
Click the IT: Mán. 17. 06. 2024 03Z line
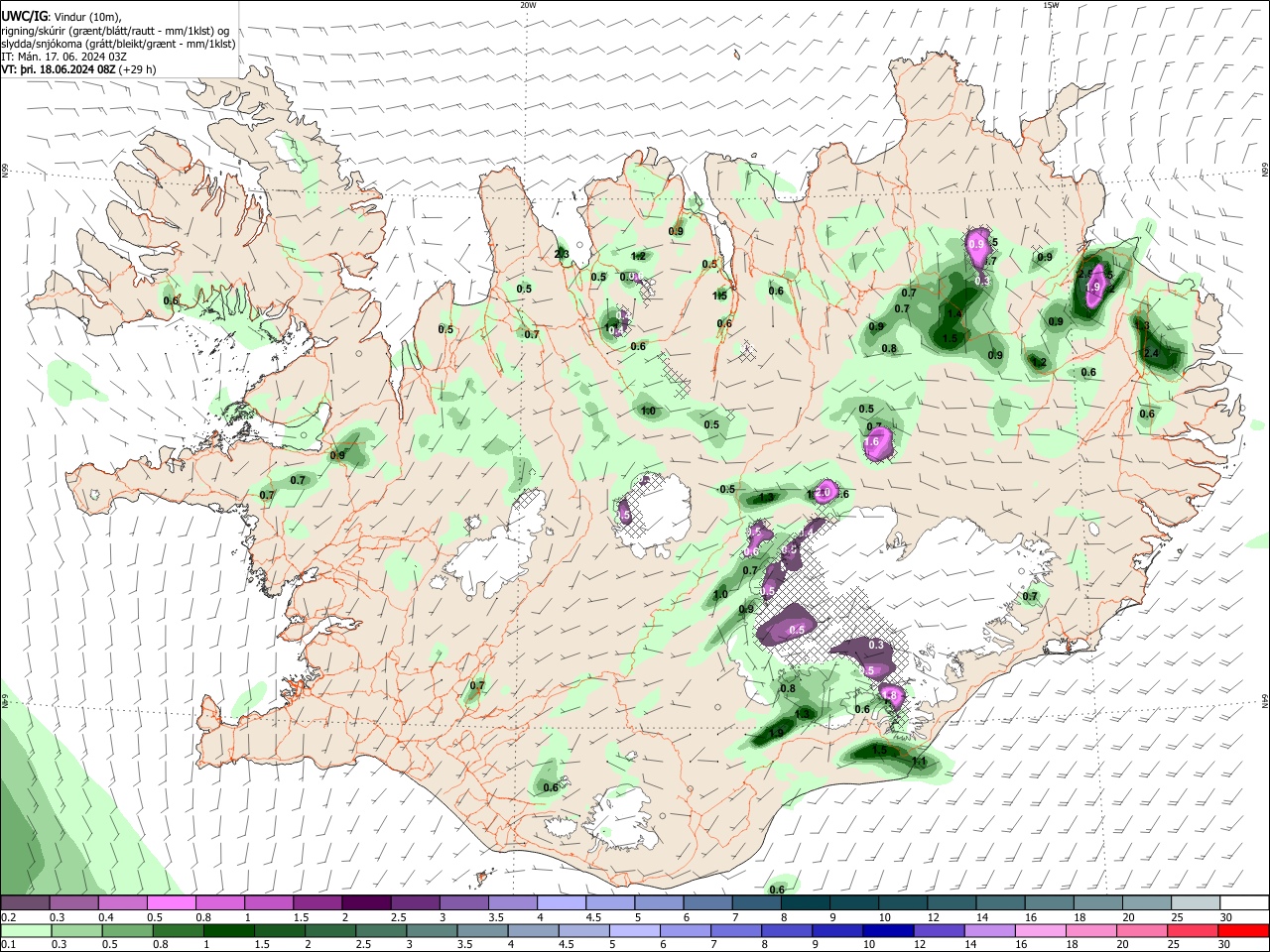tap(63, 57)
